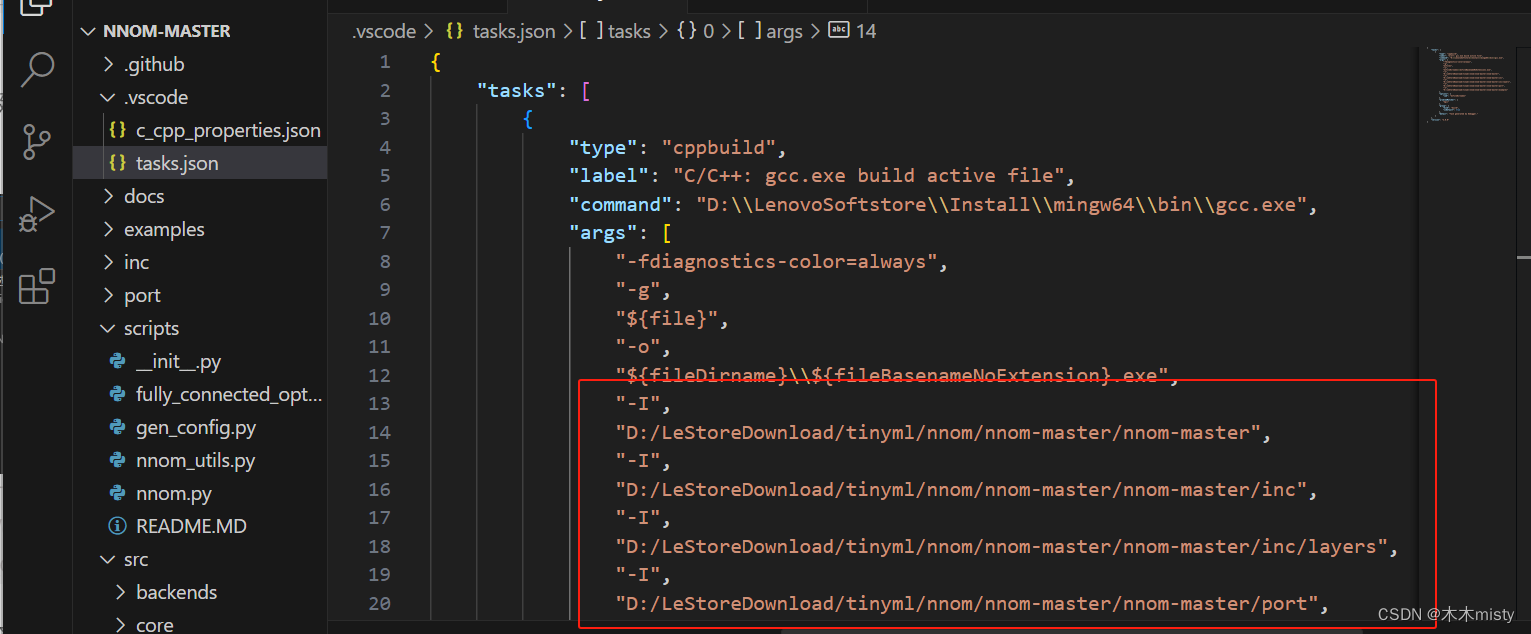The image size is (1531, 634).
Task: Click the fileBasenameNoExtension output path
Action: coord(892,375)
